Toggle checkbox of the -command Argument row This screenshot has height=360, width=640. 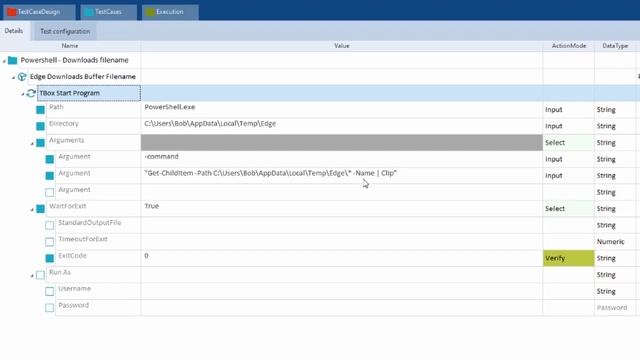(49, 159)
